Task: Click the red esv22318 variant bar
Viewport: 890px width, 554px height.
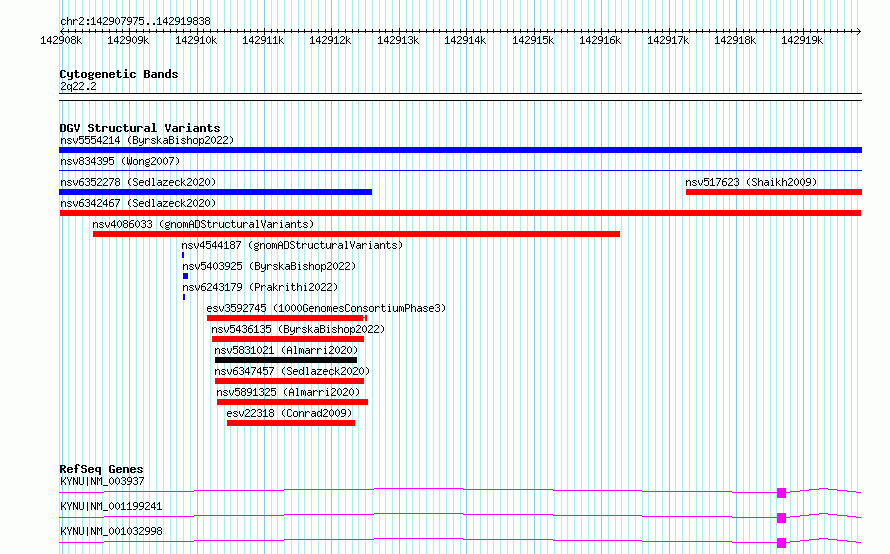Action: pos(291,423)
